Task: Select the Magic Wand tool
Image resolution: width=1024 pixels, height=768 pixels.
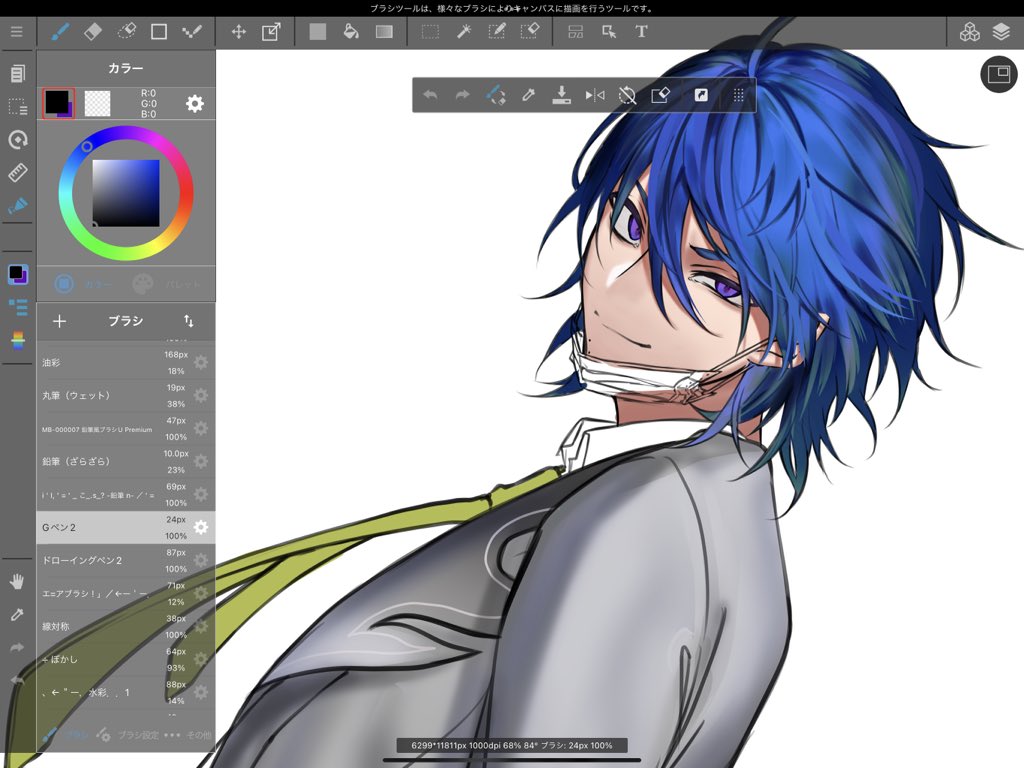Action: pyautogui.click(x=464, y=31)
